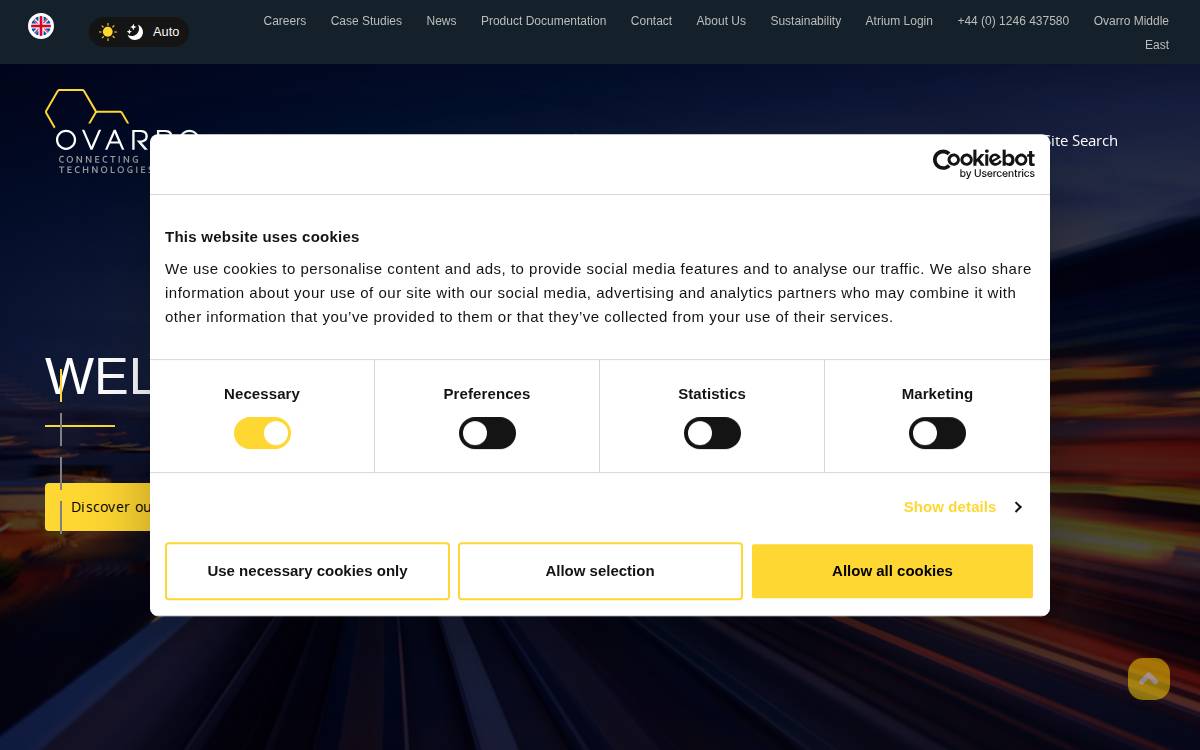Select the Auto theme option

(166, 32)
